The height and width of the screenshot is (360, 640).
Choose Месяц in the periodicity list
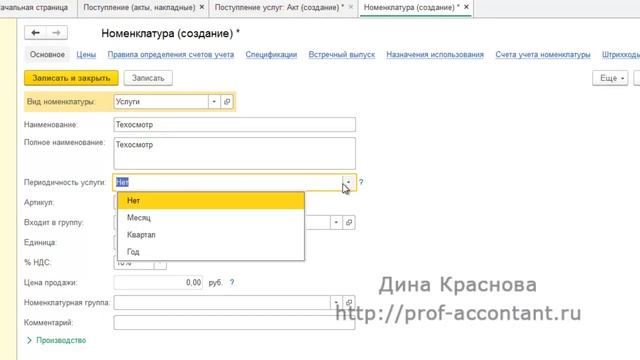pyautogui.click(x=211, y=218)
